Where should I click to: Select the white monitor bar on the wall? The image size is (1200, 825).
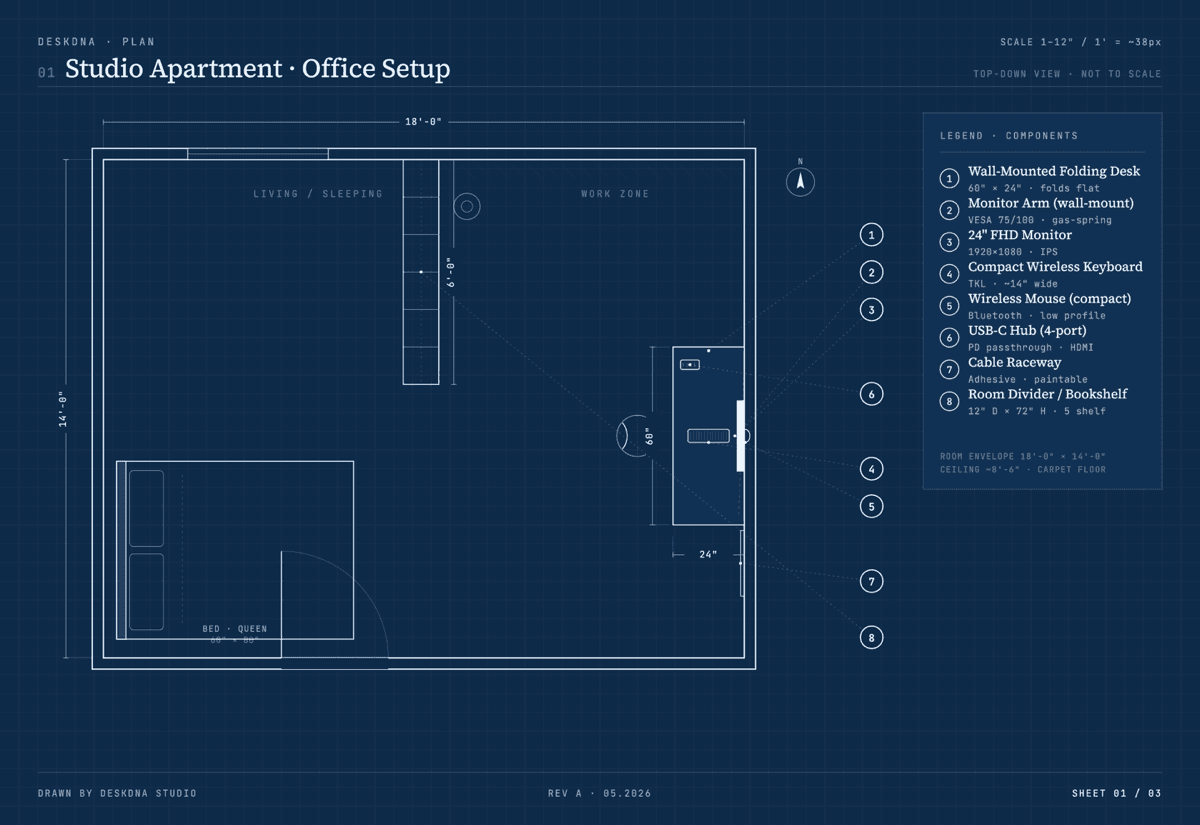pyautogui.click(x=741, y=436)
